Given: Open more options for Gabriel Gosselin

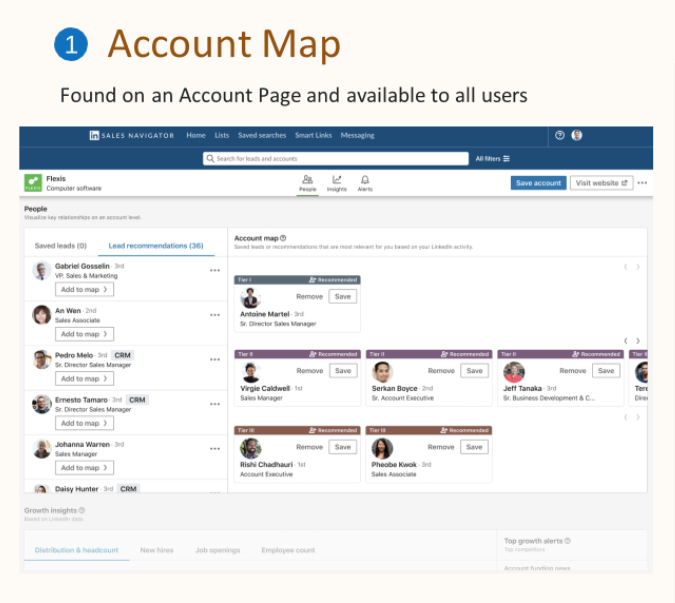Looking at the screenshot, I should click(x=214, y=270).
